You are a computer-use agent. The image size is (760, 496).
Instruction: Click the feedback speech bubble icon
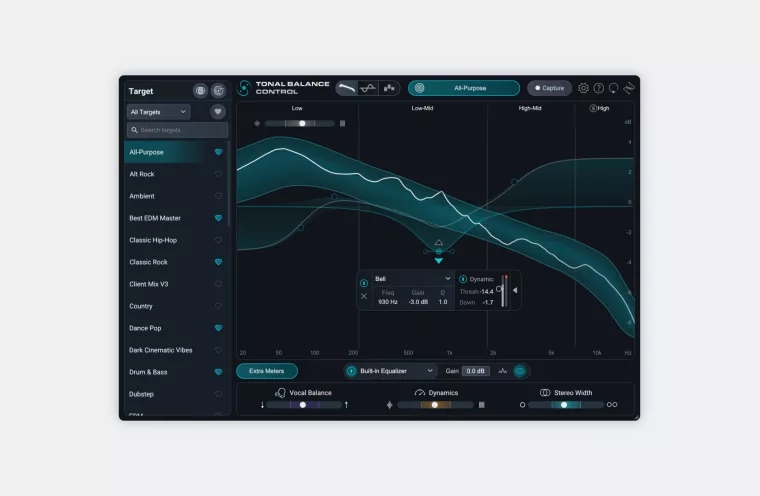[614, 88]
